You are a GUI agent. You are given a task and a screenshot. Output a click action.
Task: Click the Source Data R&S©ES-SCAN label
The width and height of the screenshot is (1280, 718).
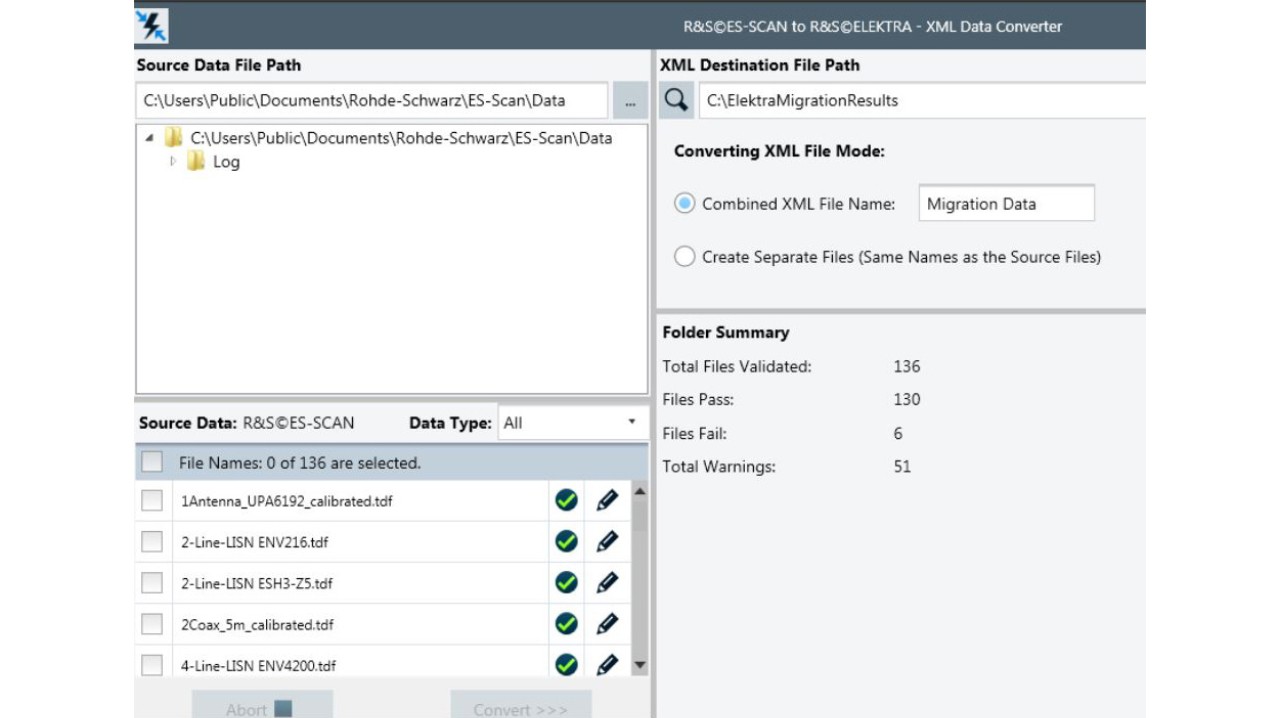point(247,423)
